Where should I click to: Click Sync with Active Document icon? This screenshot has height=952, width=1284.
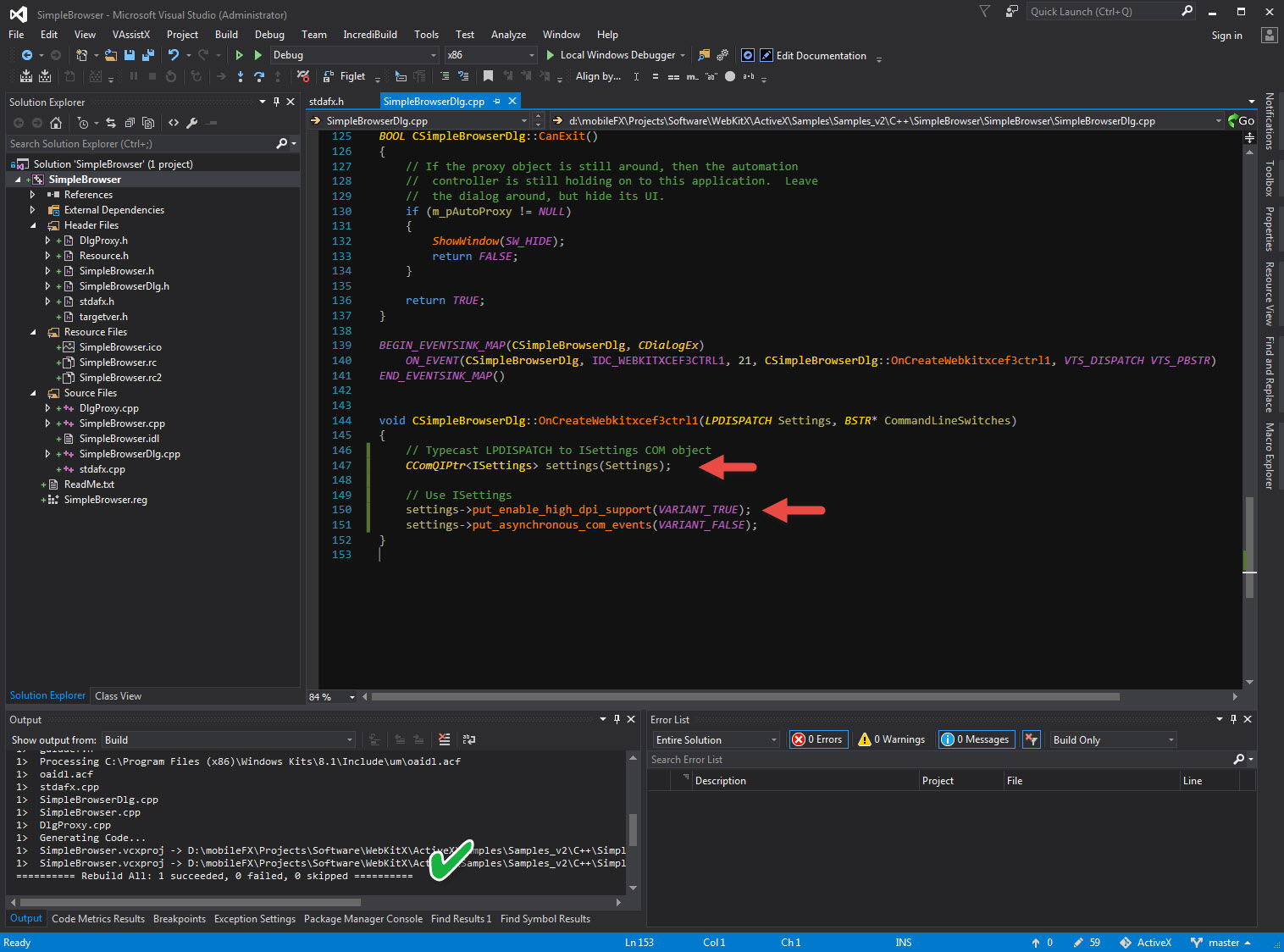(x=110, y=123)
